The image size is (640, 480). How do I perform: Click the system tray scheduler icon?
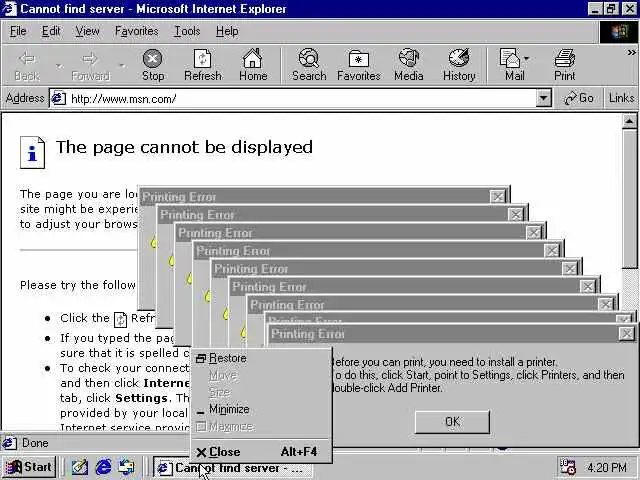click(568, 467)
